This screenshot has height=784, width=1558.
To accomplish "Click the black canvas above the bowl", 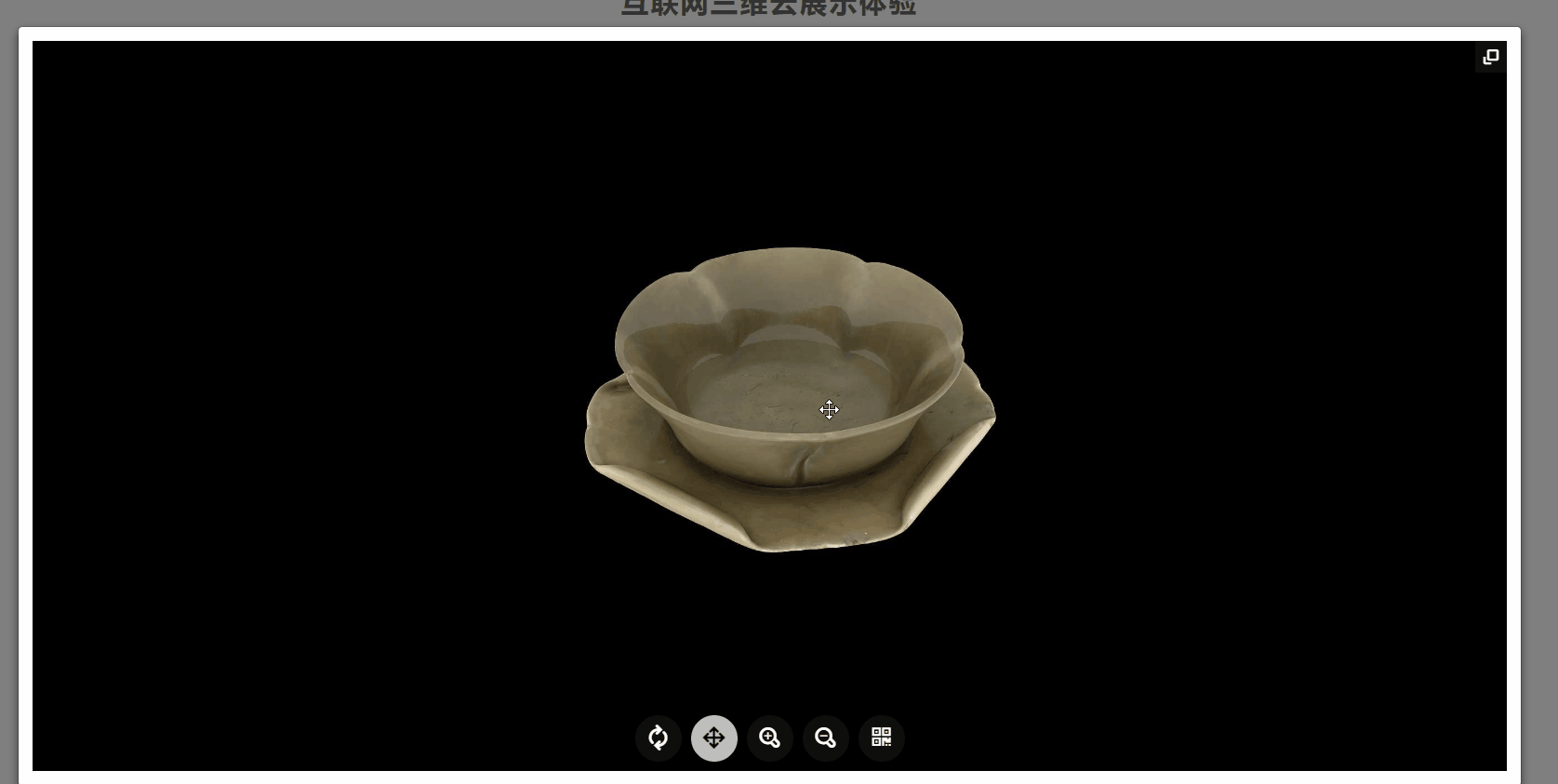I will (789, 140).
